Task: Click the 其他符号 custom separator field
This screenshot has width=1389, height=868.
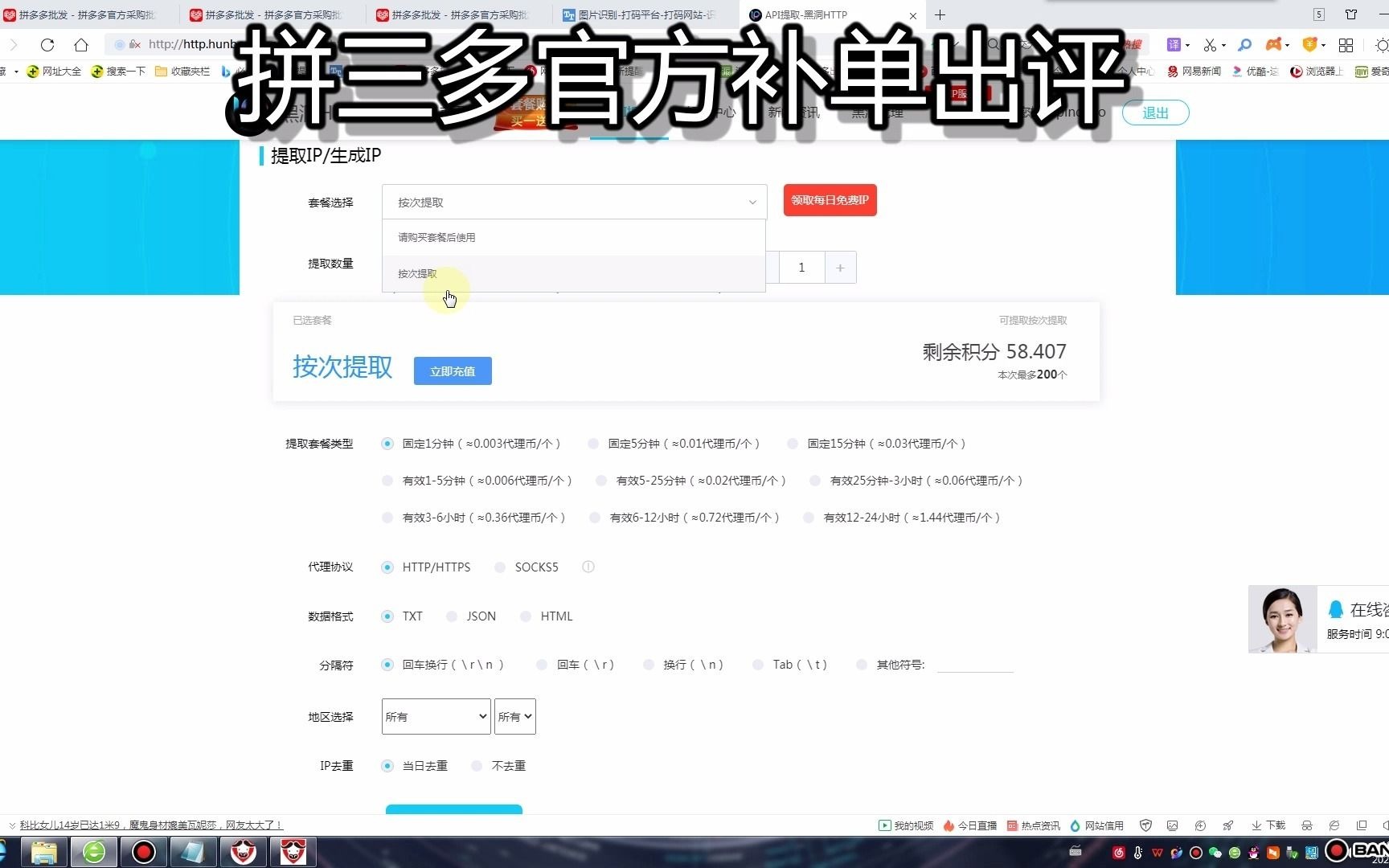Action: click(975, 665)
